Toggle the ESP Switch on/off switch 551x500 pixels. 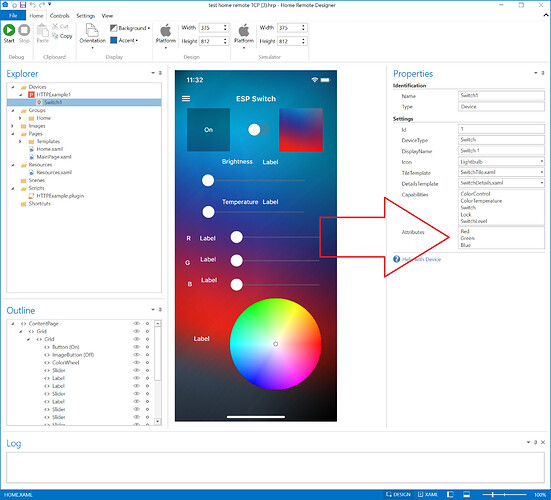[258, 130]
